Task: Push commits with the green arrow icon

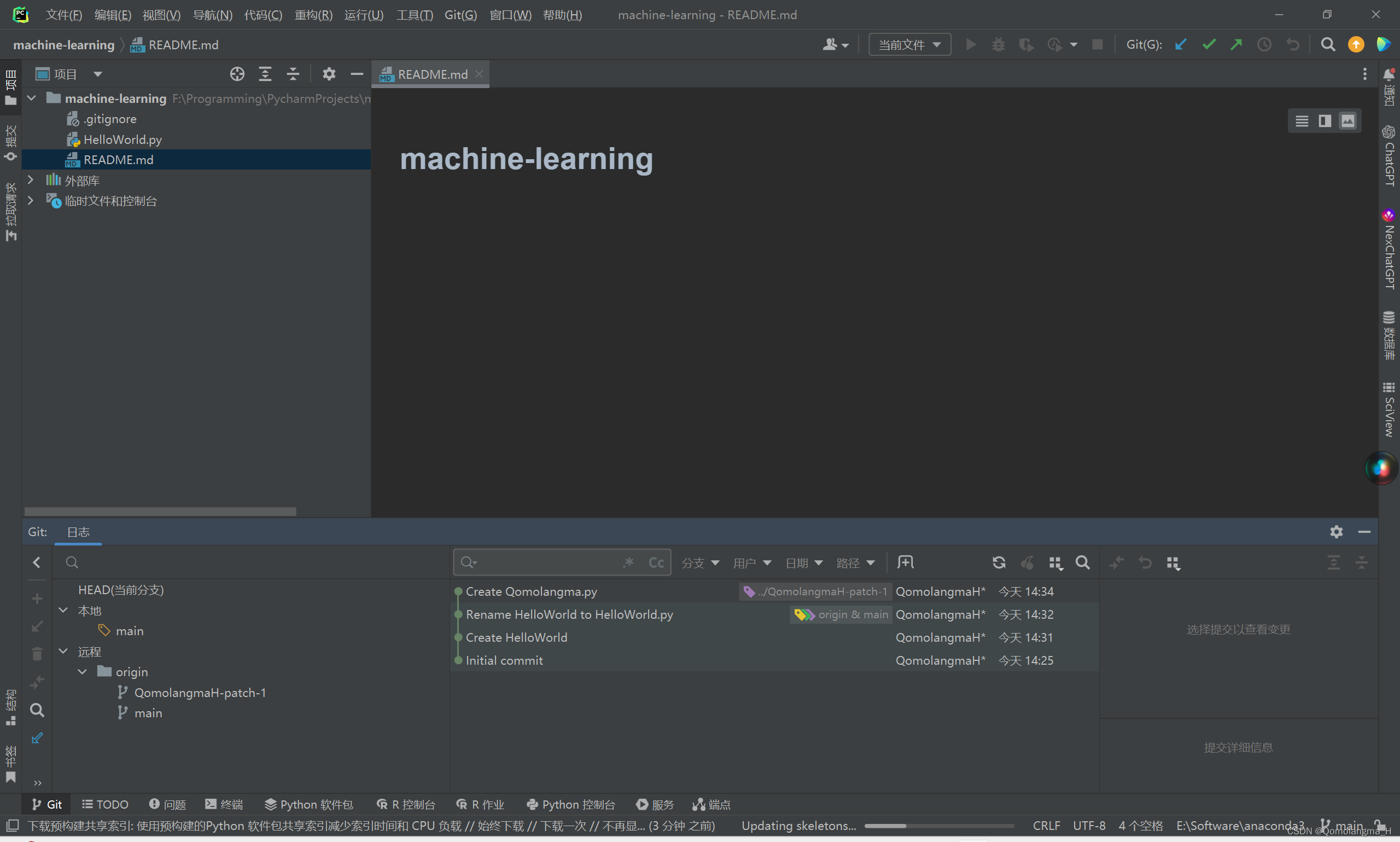Action: click(x=1236, y=44)
